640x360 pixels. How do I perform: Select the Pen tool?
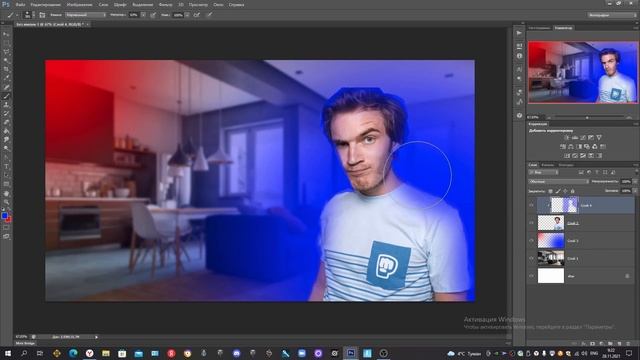click(x=6, y=158)
